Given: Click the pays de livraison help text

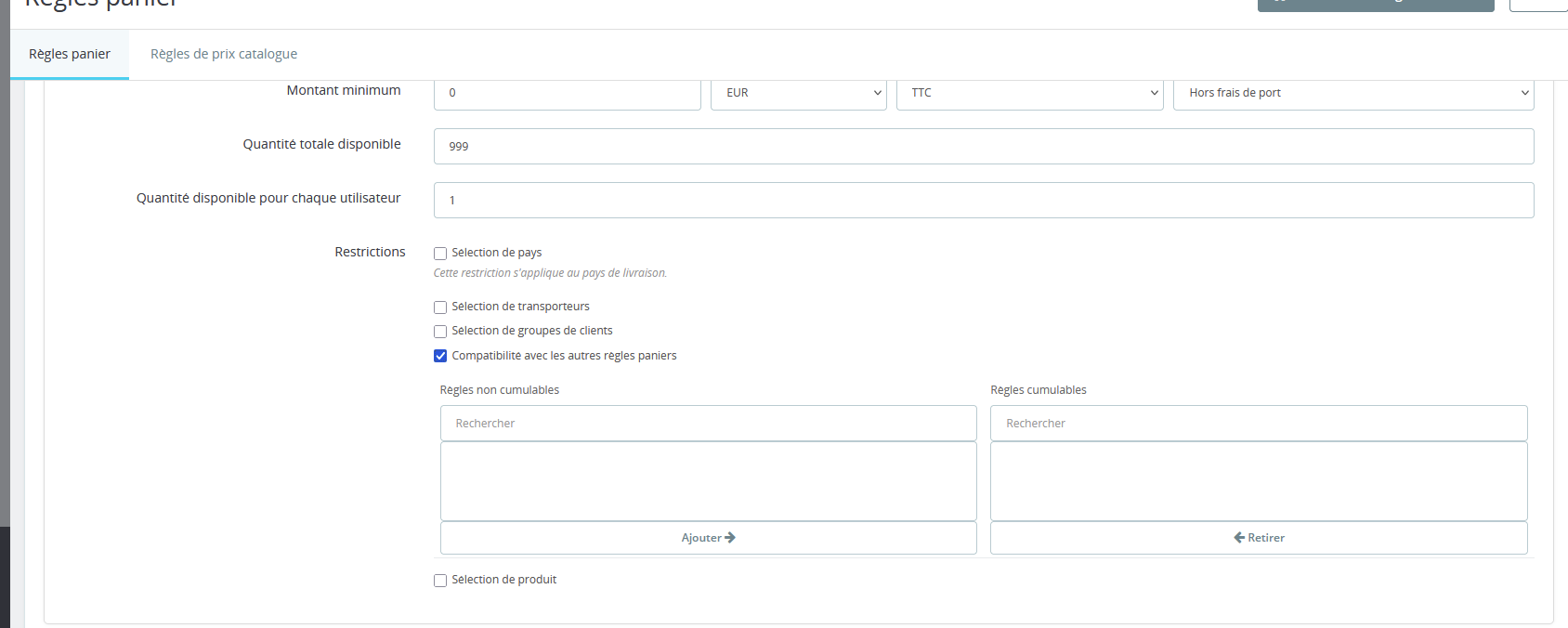Looking at the screenshot, I should pyautogui.click(x=550, y=273).
